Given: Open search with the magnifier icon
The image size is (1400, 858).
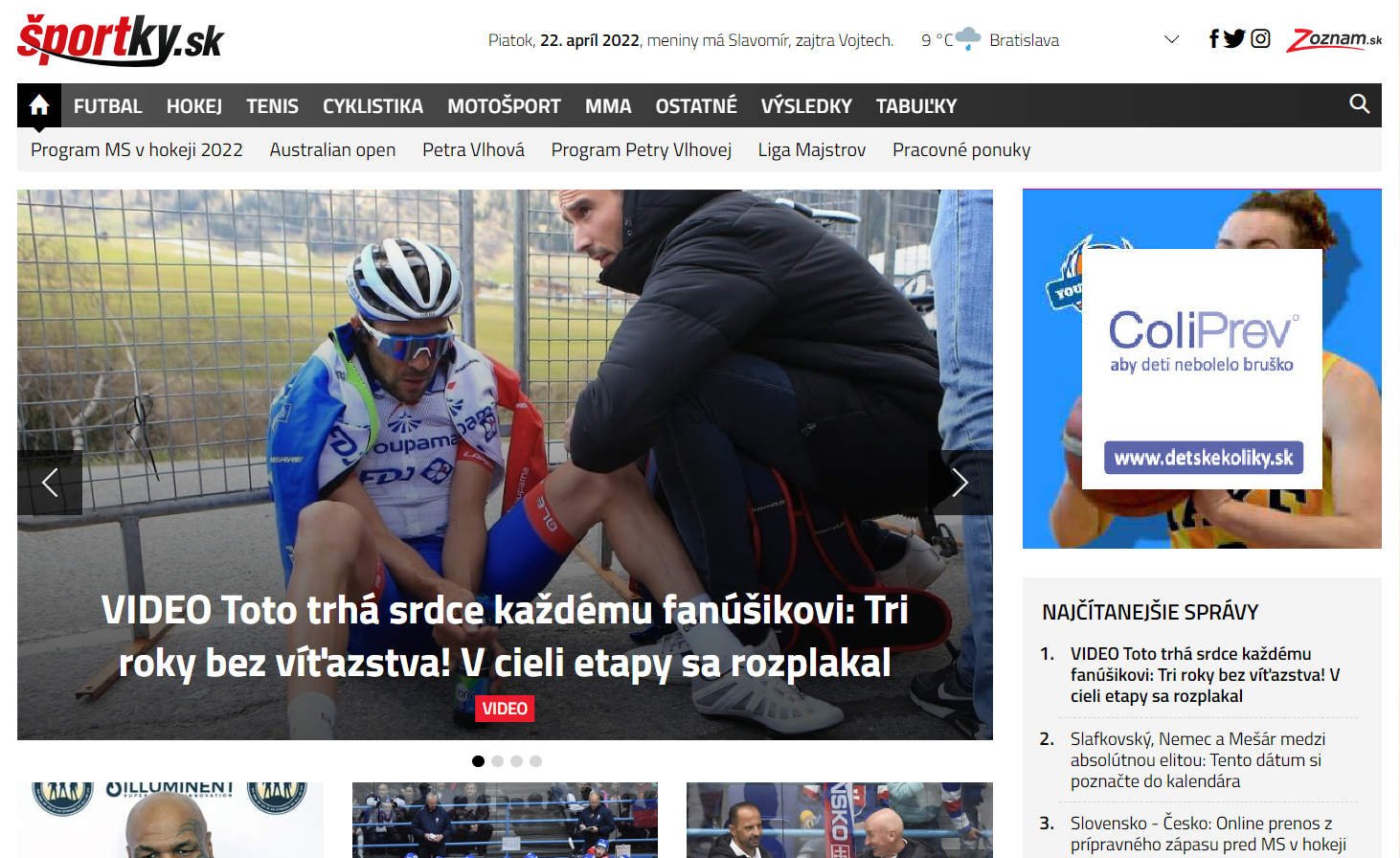Looking at the screenshot, I should tap(1359, 104).
